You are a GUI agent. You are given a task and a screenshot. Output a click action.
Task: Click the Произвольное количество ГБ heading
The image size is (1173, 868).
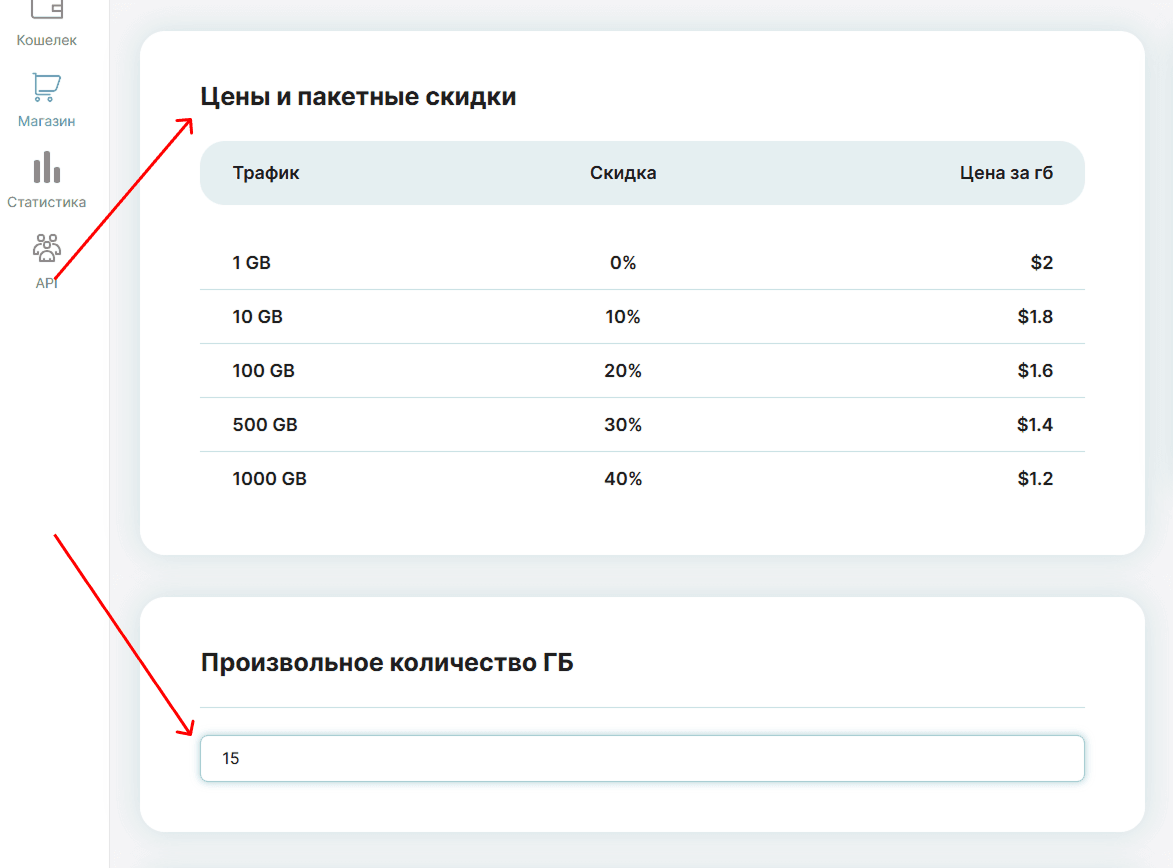click(x=387, y=663)
